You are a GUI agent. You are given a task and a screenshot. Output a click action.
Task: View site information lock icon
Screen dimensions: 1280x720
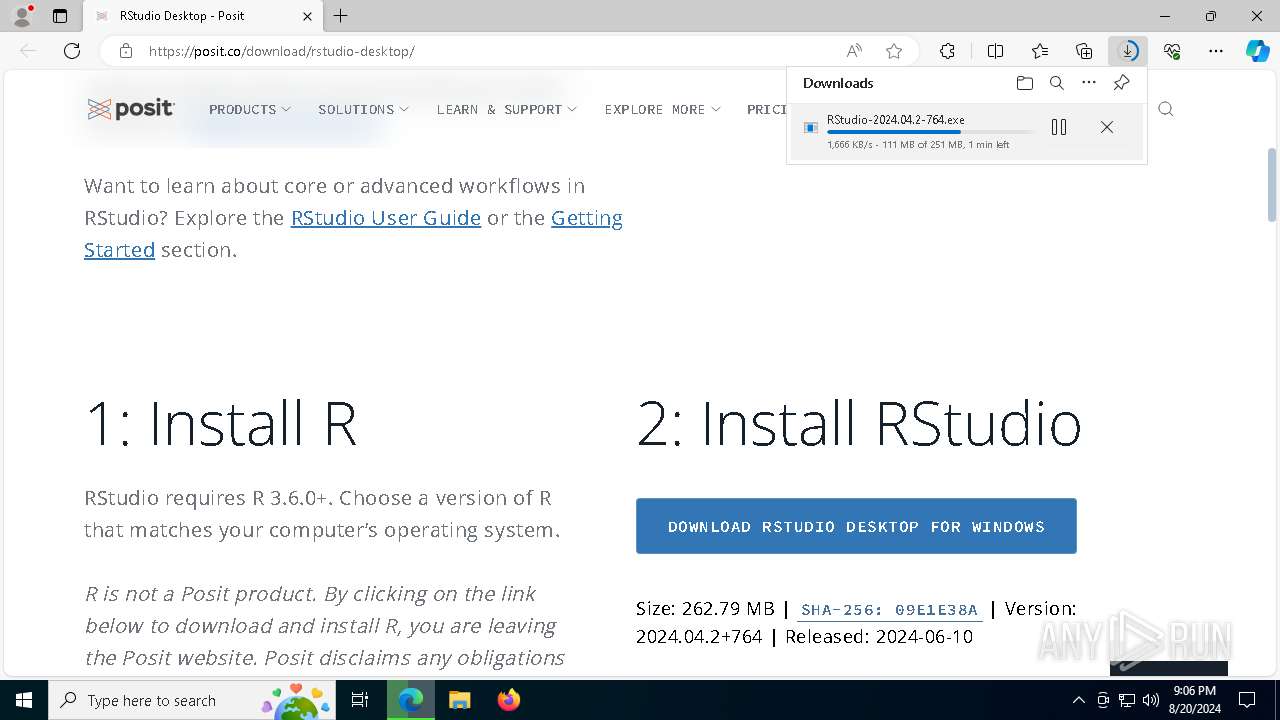pyautogui.click(x=125, y=51)
